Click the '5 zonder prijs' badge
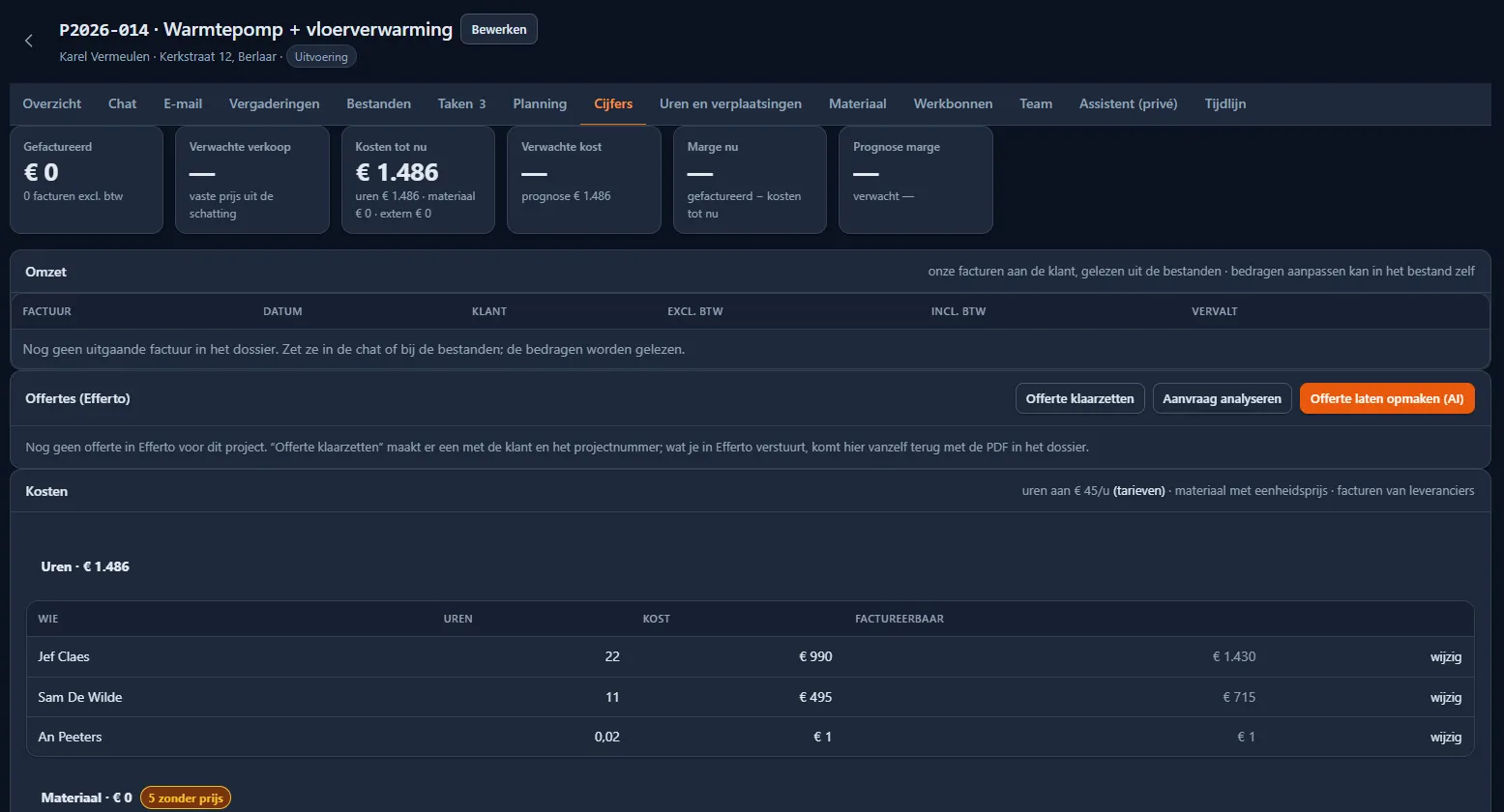 click(x=186, y=798)
